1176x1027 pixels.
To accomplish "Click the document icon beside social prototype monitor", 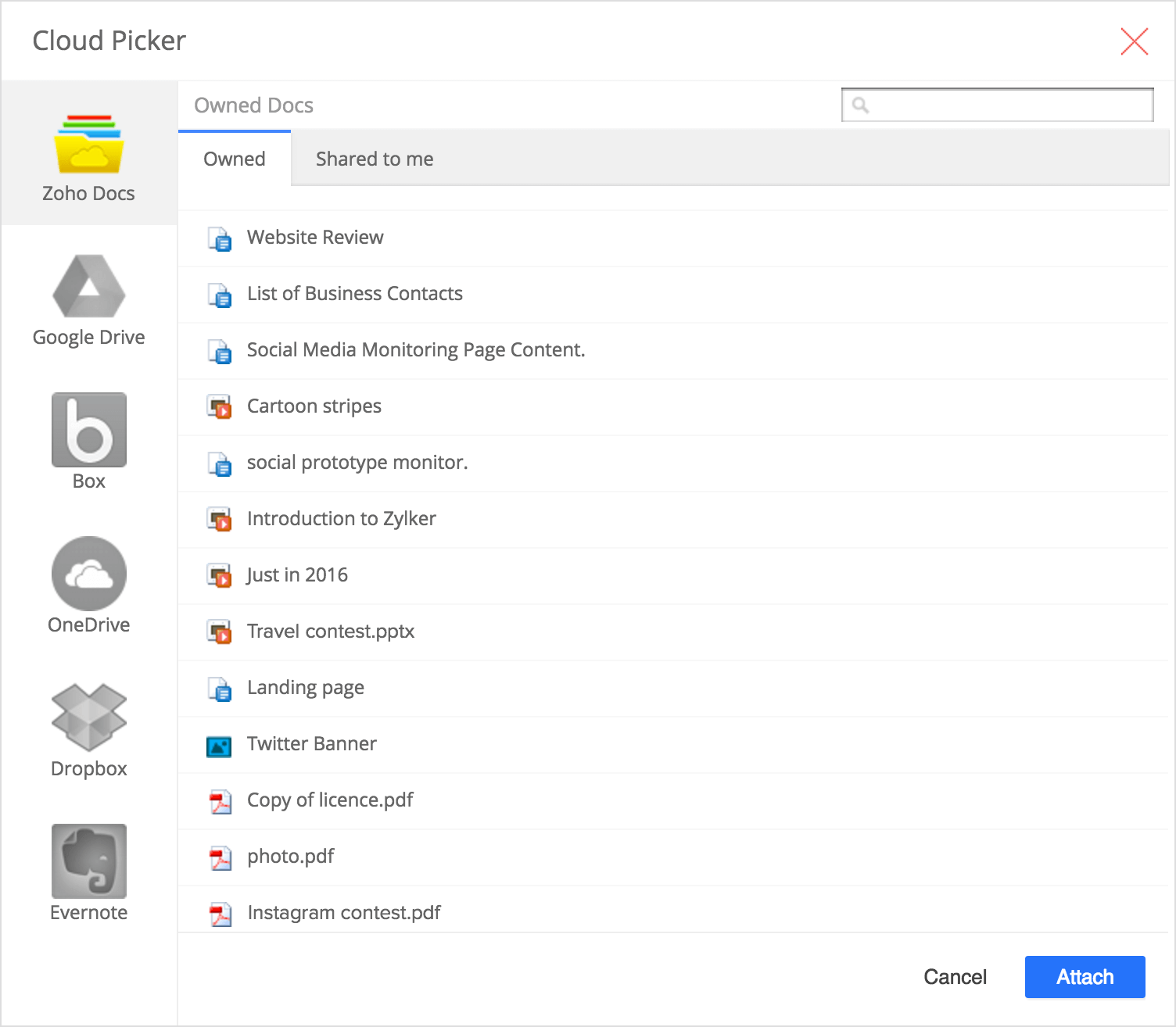I will (220, 463).
